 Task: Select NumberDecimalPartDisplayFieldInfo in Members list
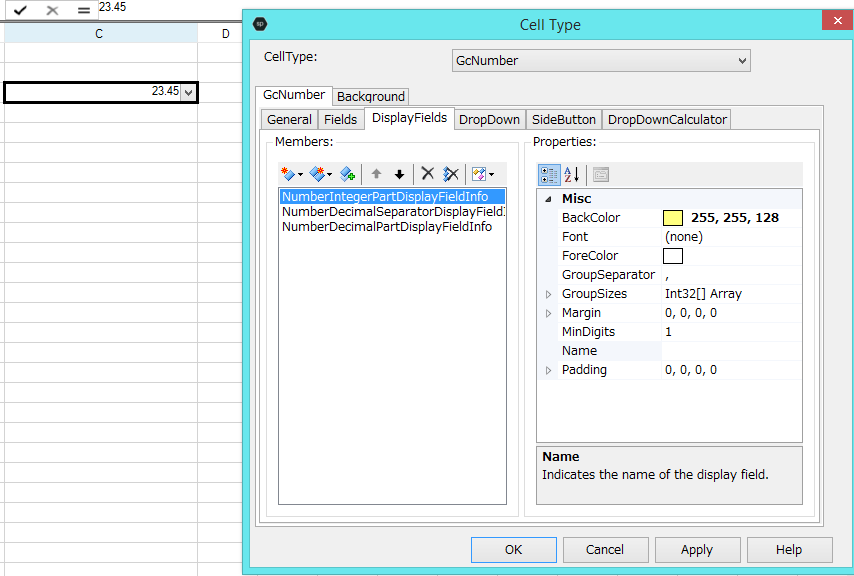(387, 227)
